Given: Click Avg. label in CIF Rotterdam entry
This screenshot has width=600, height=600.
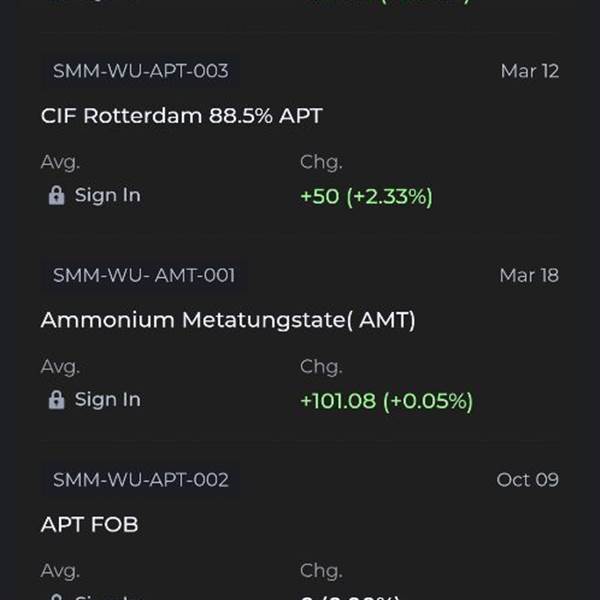Looking at the screenshot, I should (60, 163).
